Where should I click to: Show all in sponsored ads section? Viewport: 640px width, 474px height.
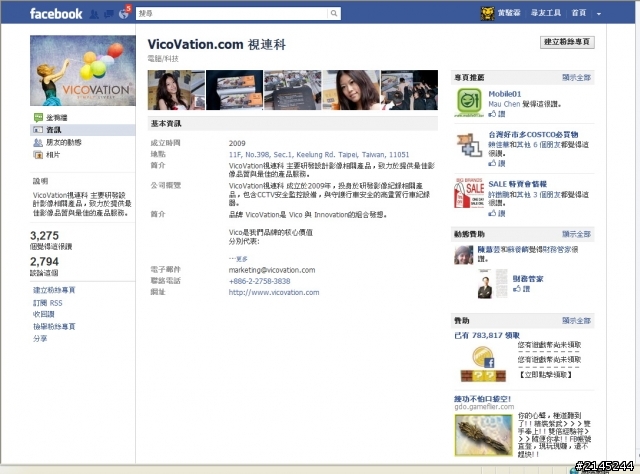576,320
